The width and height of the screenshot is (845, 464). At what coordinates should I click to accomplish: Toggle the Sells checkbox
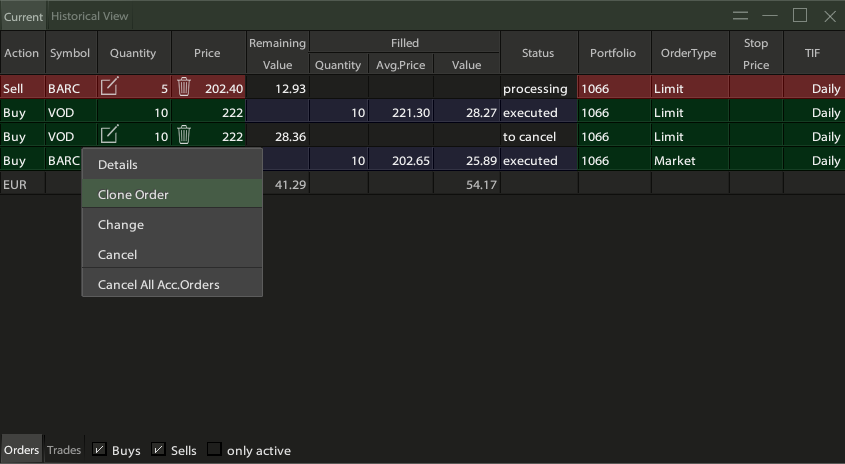point(158,450)
